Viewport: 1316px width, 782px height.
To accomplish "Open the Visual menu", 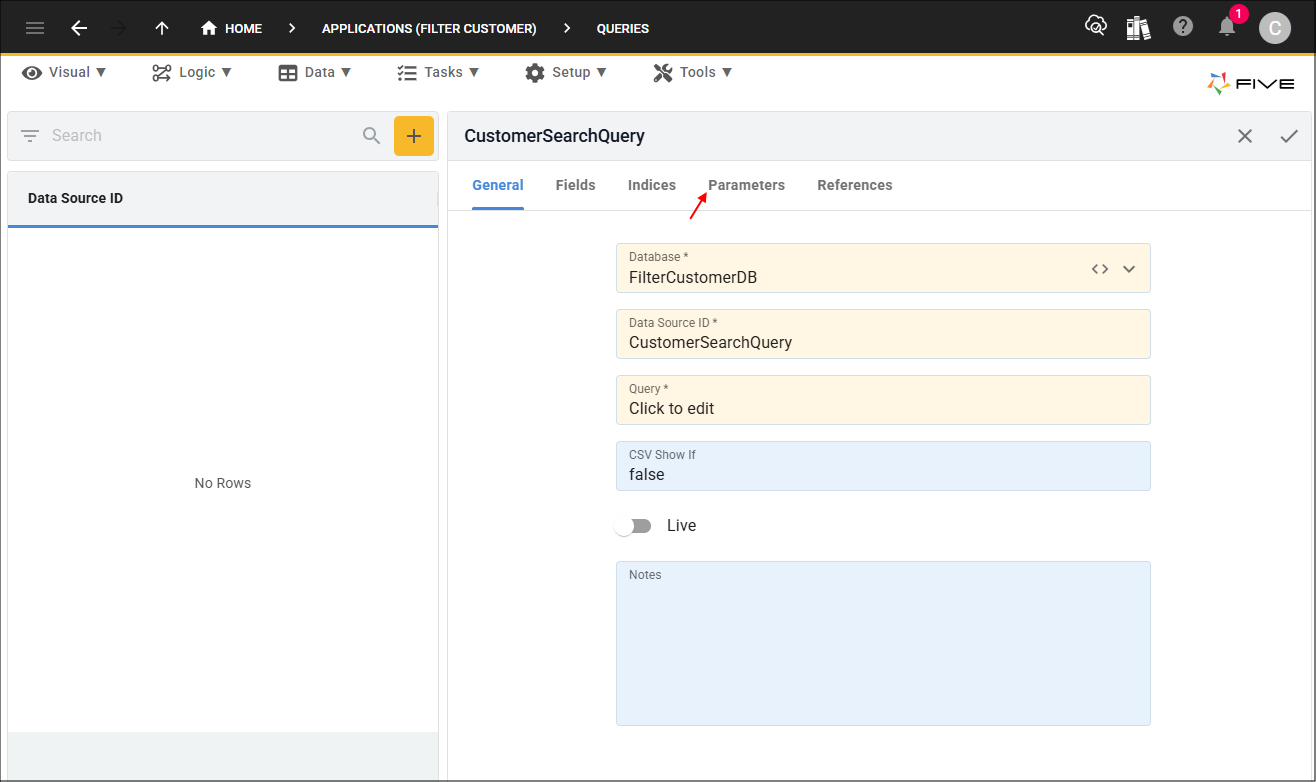I will coord(64,72).
